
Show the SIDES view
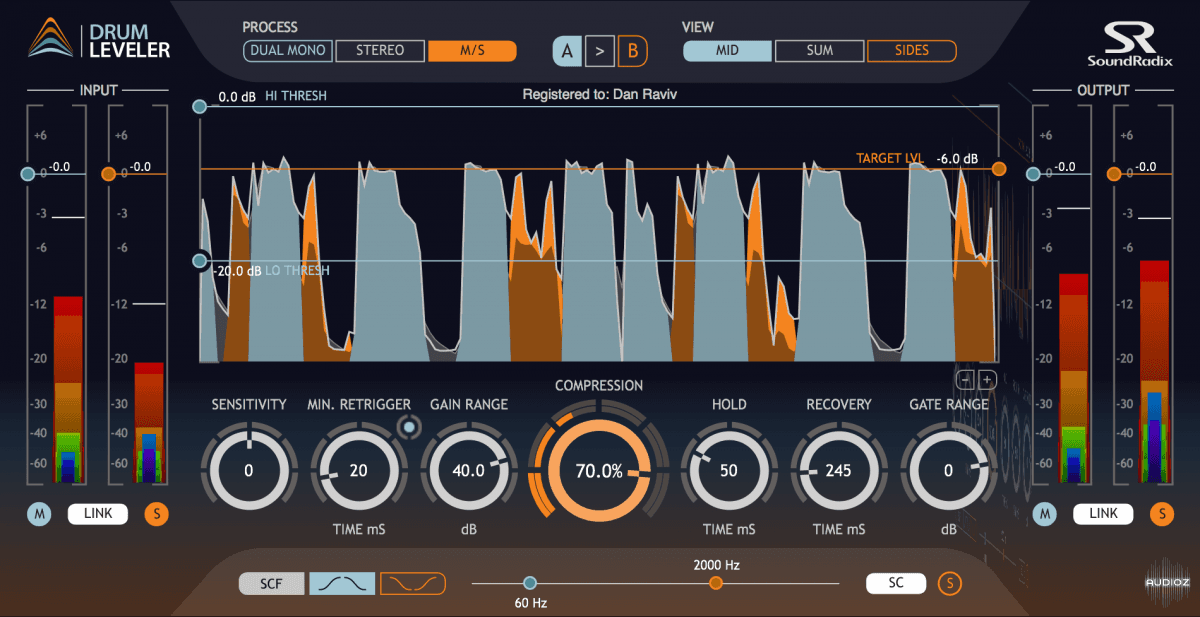click(912, 51)
